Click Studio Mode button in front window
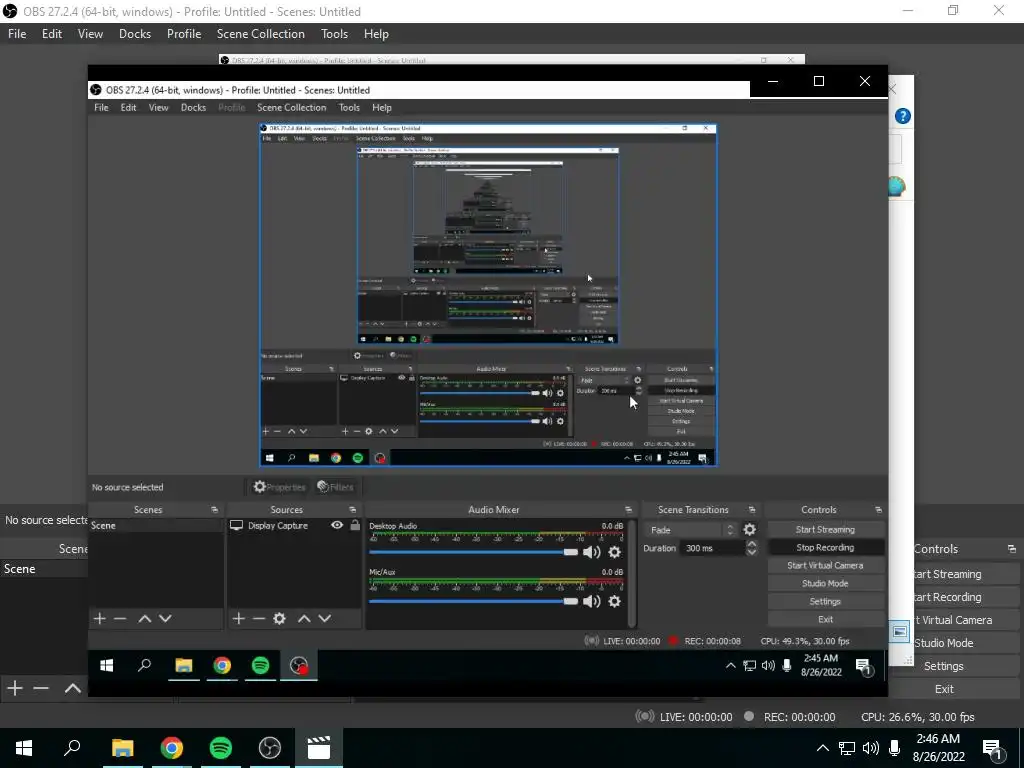 click(825, 584)
